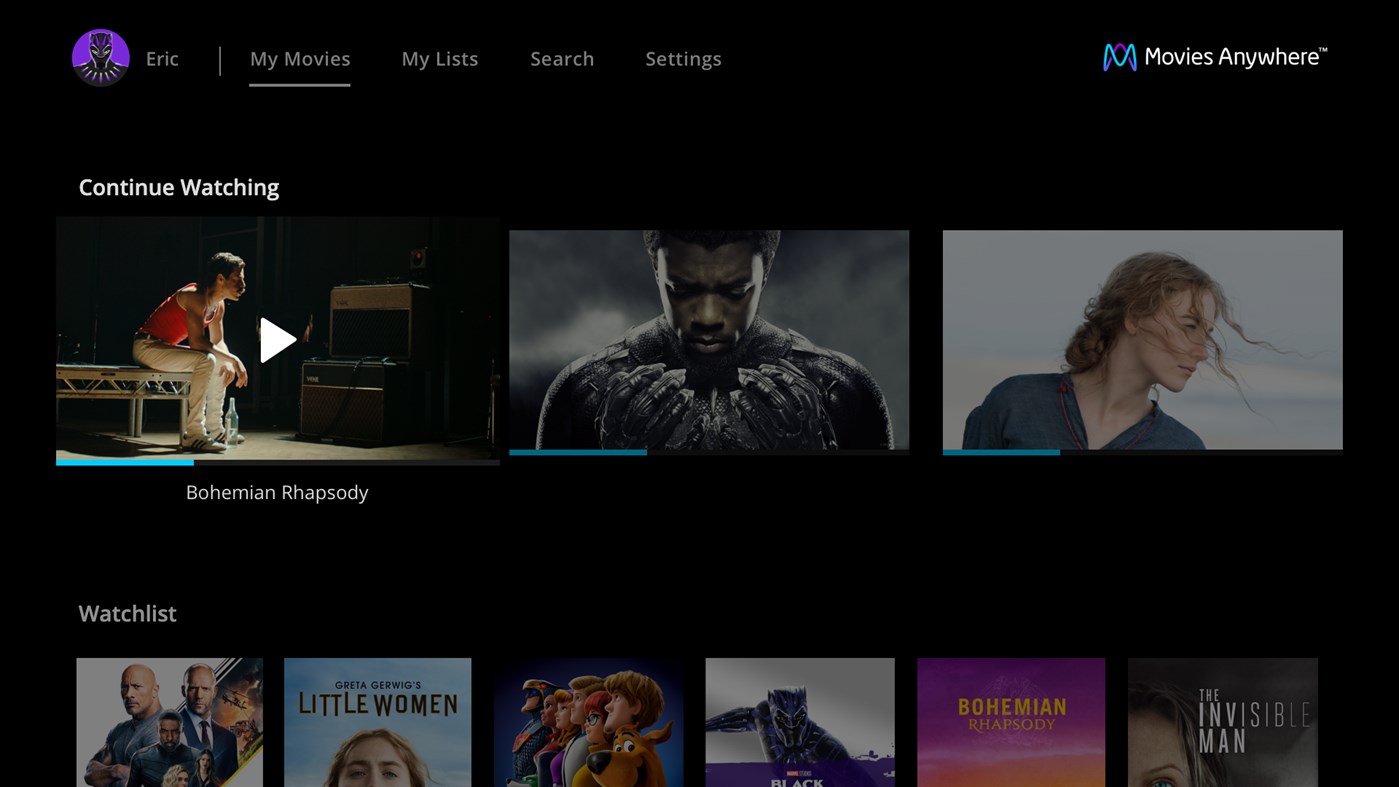Click the Continue Watching heading

pos(179,187)
